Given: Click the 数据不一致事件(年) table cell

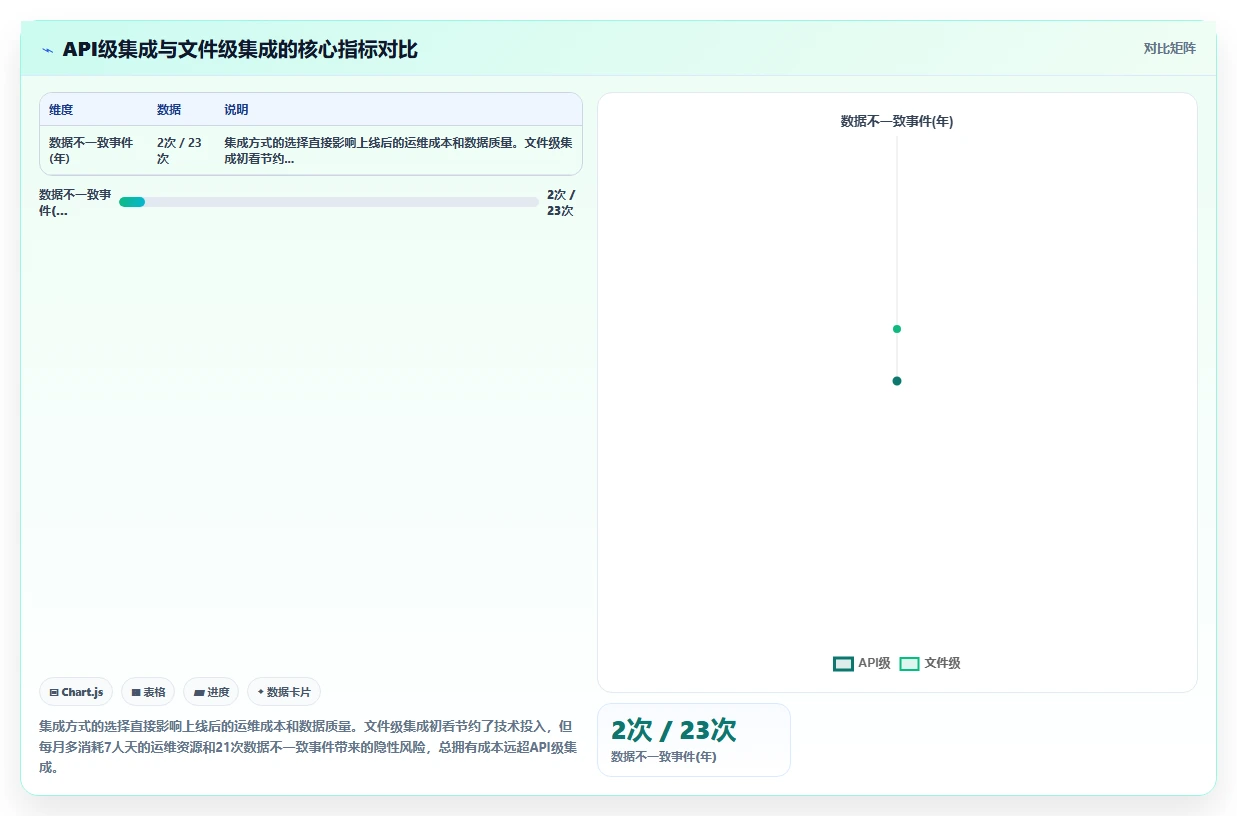Looking at the screenshot, I should coord(94,151).
